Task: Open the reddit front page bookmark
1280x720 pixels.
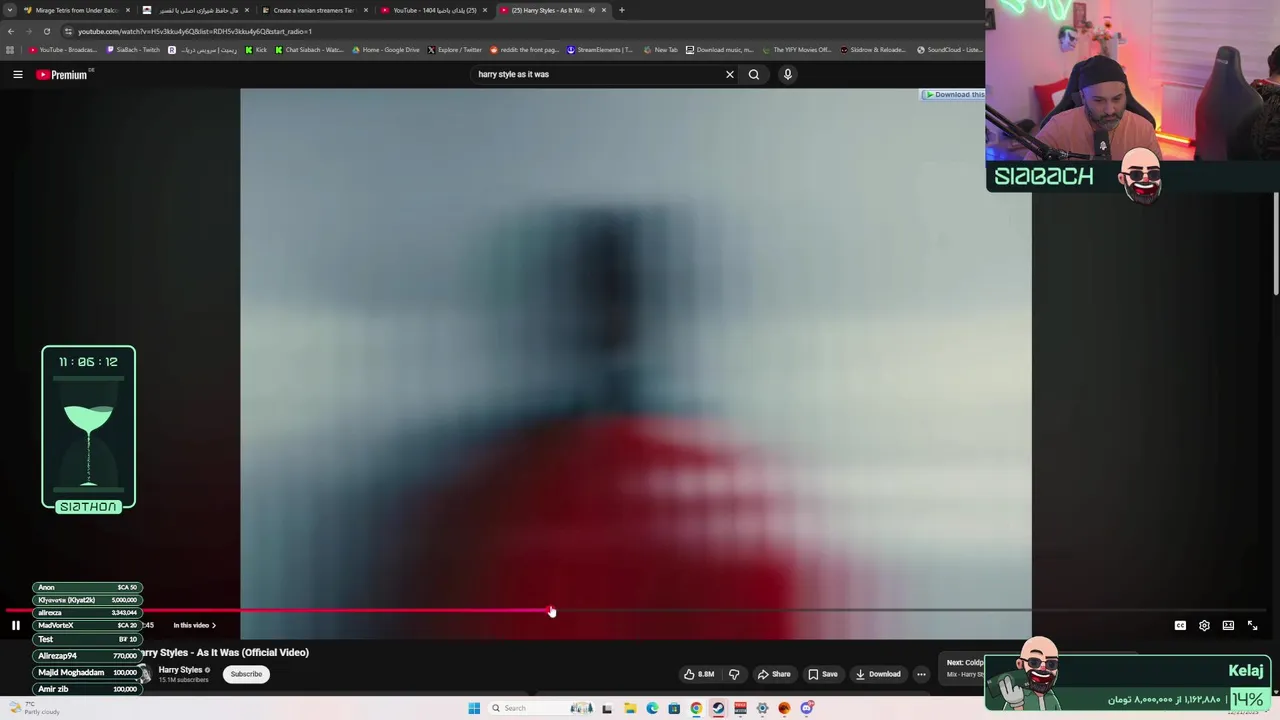Action: (525, 50)
